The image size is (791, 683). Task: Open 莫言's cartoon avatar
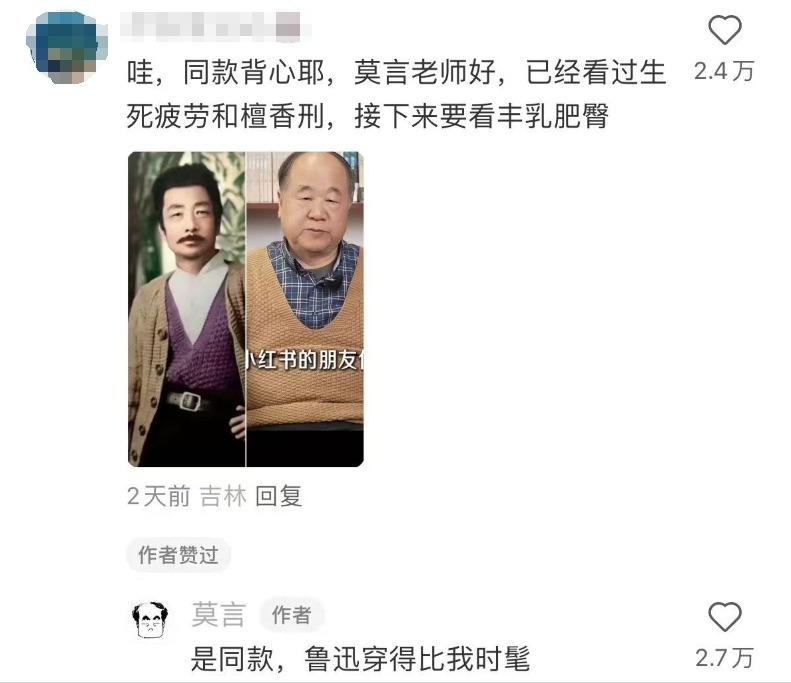(x=150, y=620)
